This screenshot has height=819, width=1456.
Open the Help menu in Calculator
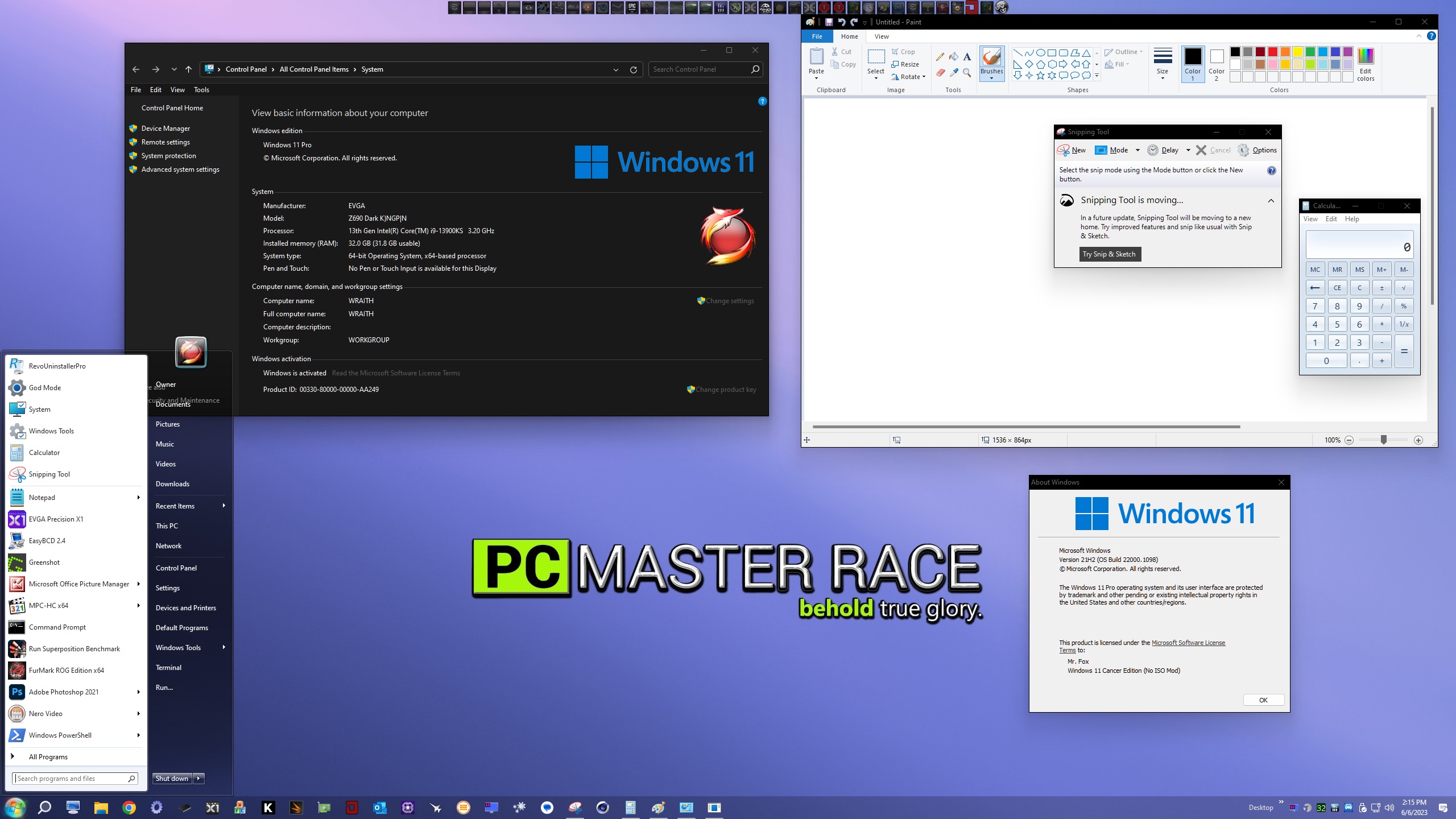pyautogui.click(x=1352, y=219)
